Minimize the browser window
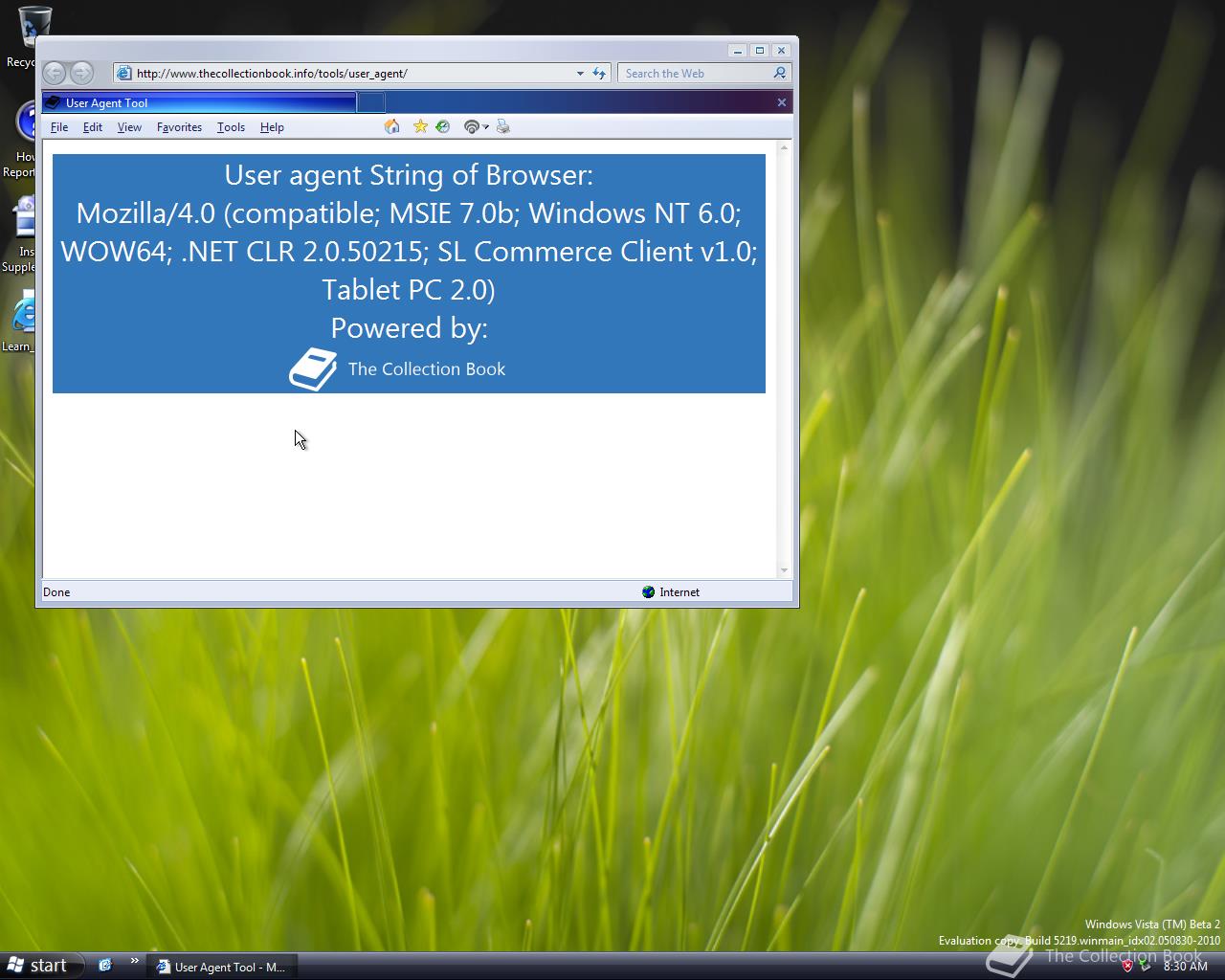Image resolution: width=1225 pixels, height=980 pixels. pos(737,51)
